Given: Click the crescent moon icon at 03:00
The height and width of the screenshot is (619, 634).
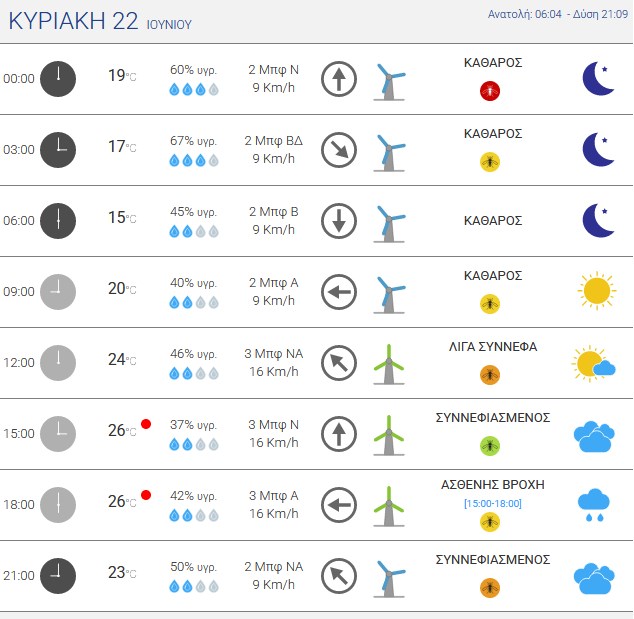Looking at the screenshot, I should pos(598,150).
